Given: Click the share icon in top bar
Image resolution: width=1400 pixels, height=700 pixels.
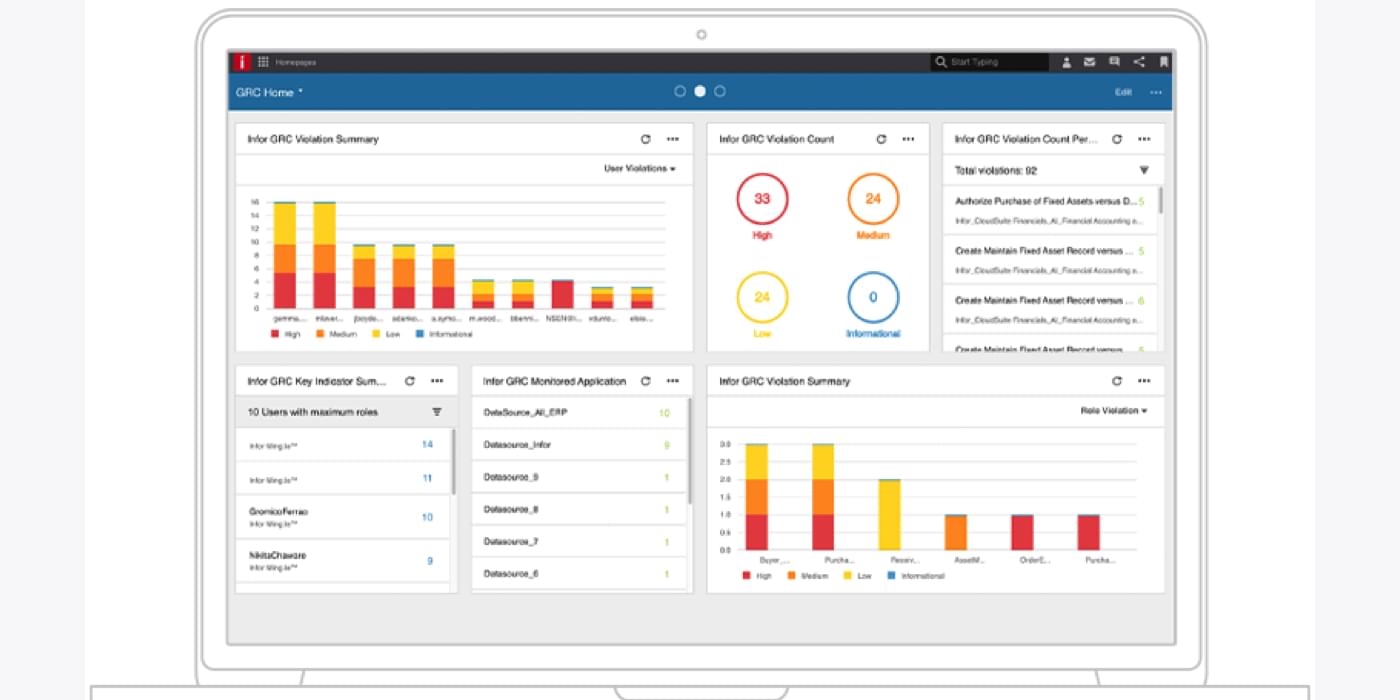Looking at the screenshot, I should click(1139, 62).
